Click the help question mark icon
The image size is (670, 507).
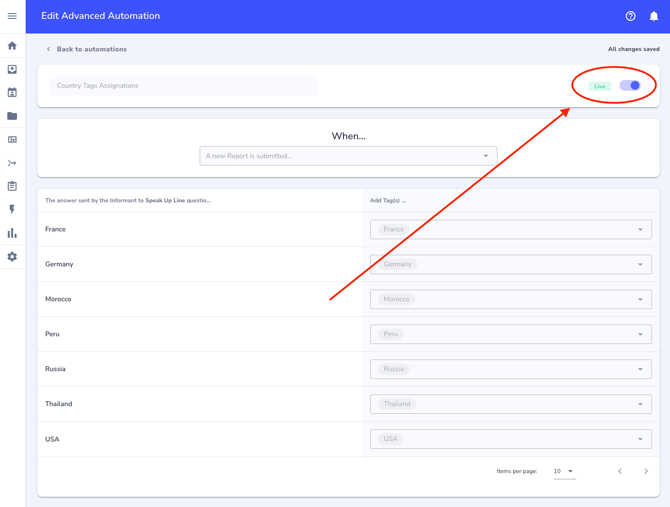point(630,16)
